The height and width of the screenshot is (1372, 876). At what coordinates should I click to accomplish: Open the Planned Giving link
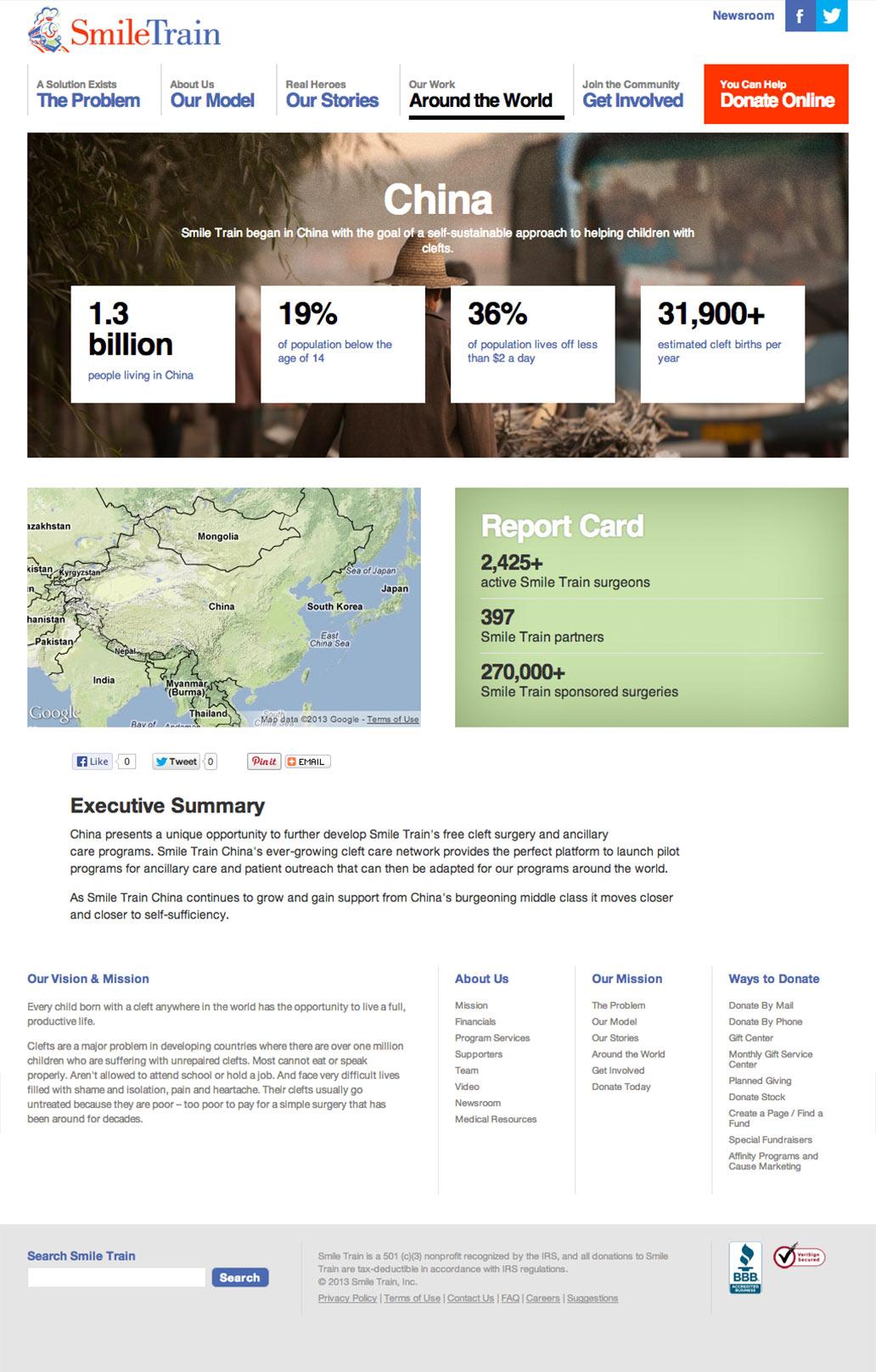click(x=760, y=1081)
